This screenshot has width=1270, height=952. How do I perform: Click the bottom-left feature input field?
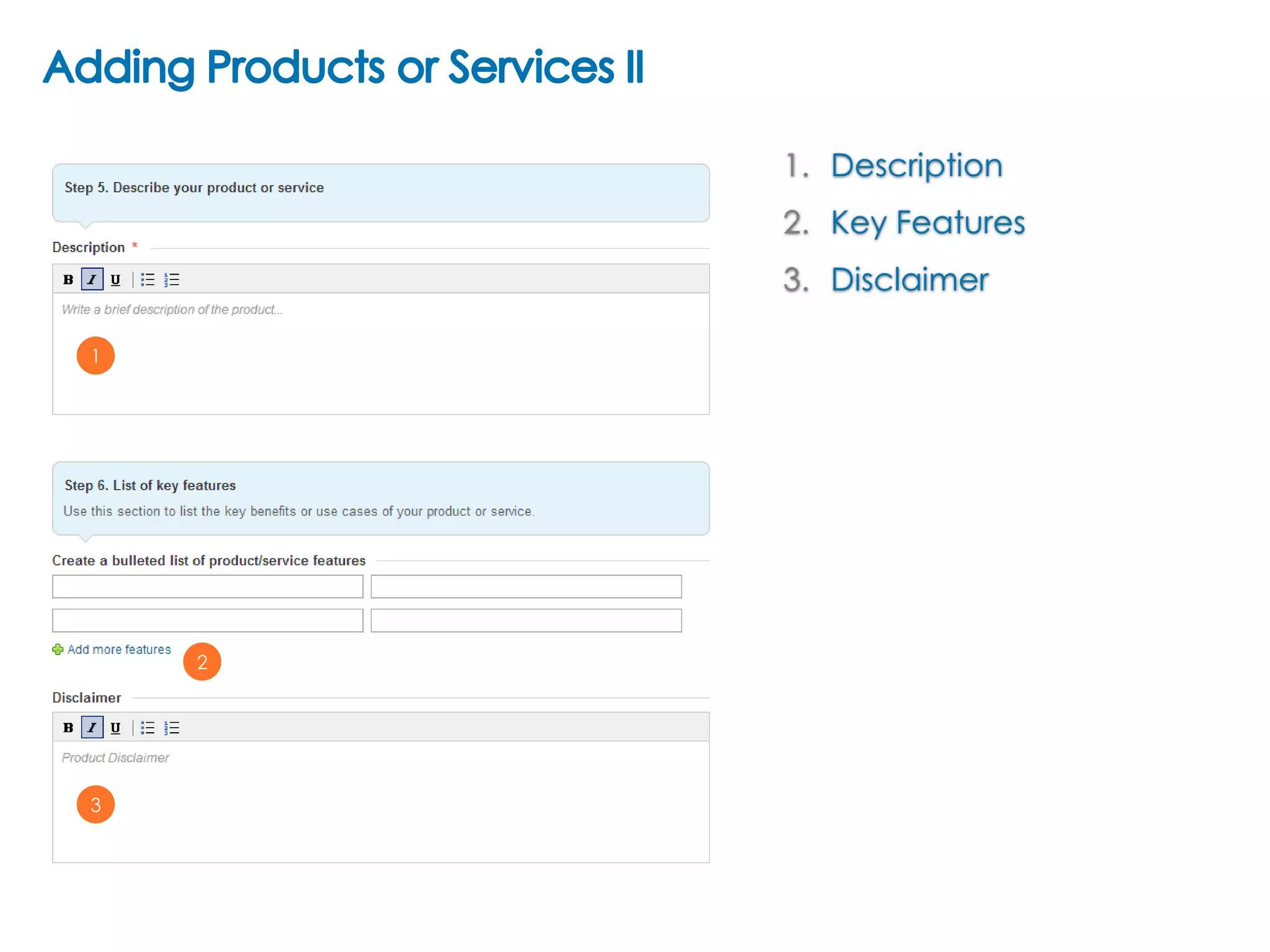pyautogui.click(x=208, y=620)
